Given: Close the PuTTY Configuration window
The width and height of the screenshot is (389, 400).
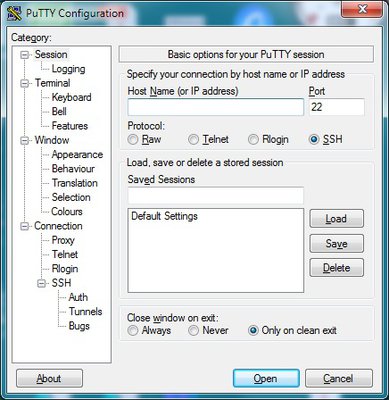Looking at the screenshot, I should pyautogui.click(x=362, y=9).
